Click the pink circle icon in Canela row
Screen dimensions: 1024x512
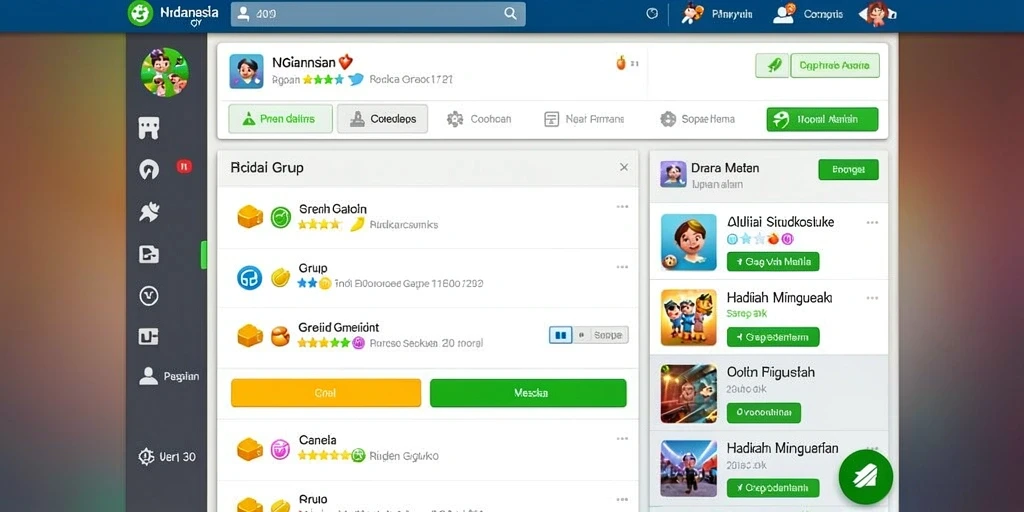pyautogui.click(x=280, y=449)
